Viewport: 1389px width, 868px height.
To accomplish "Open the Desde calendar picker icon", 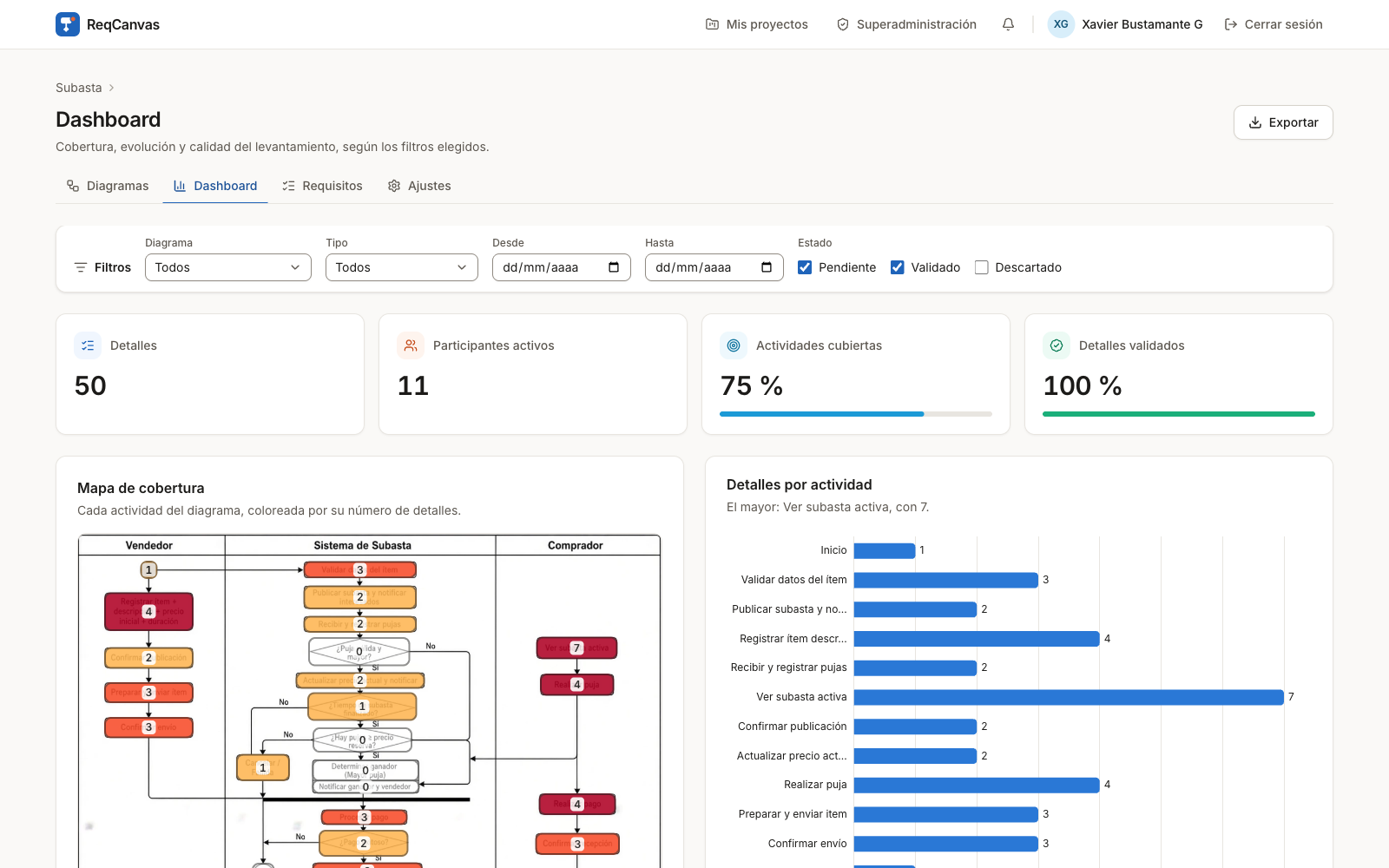I will click(614, 267).
